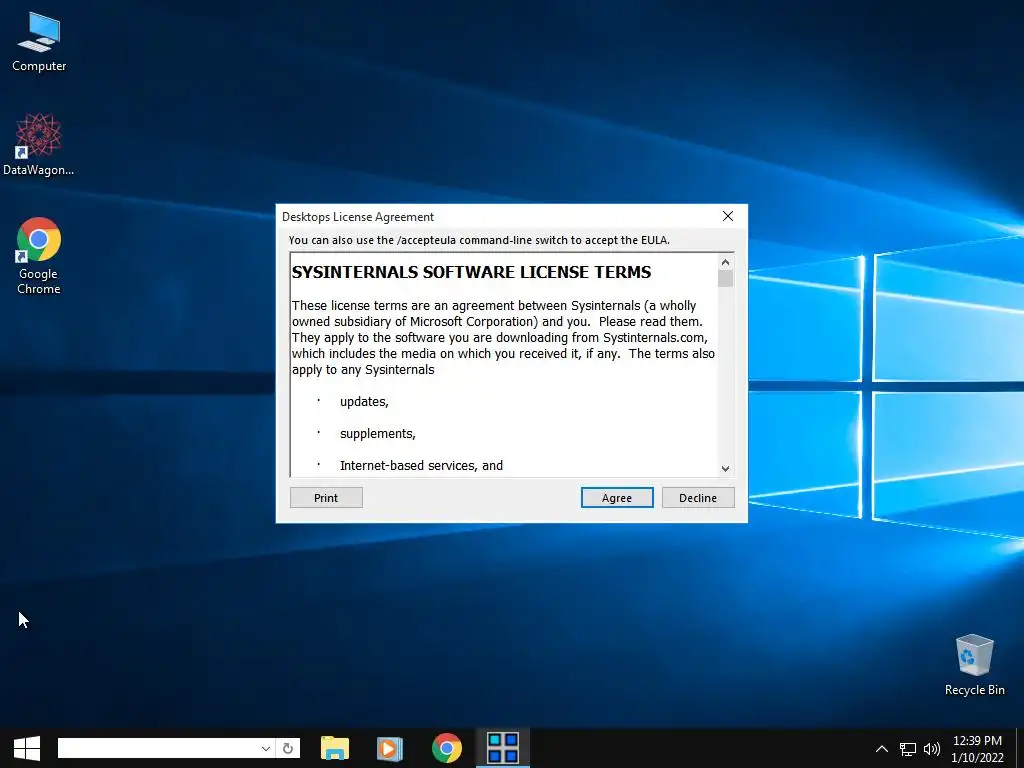Select the Computer desktop icon

(39, 42)
